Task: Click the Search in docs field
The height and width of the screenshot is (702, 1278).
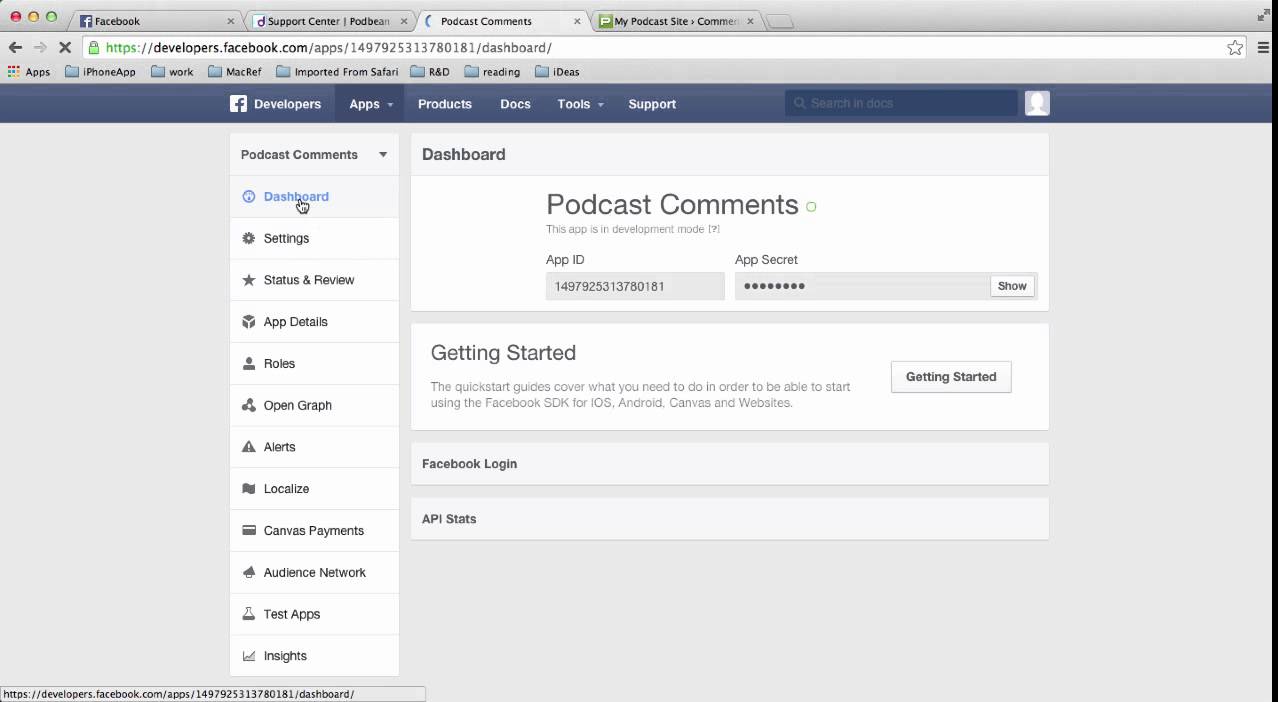Action: tap(901, 103)
